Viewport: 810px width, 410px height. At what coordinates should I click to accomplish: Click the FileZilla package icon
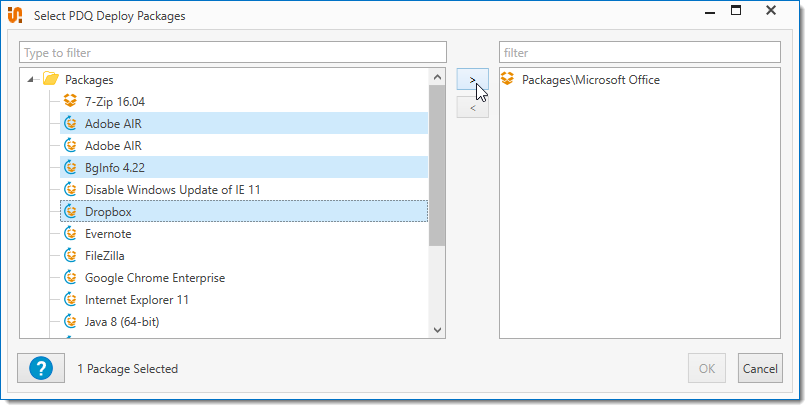70,255
